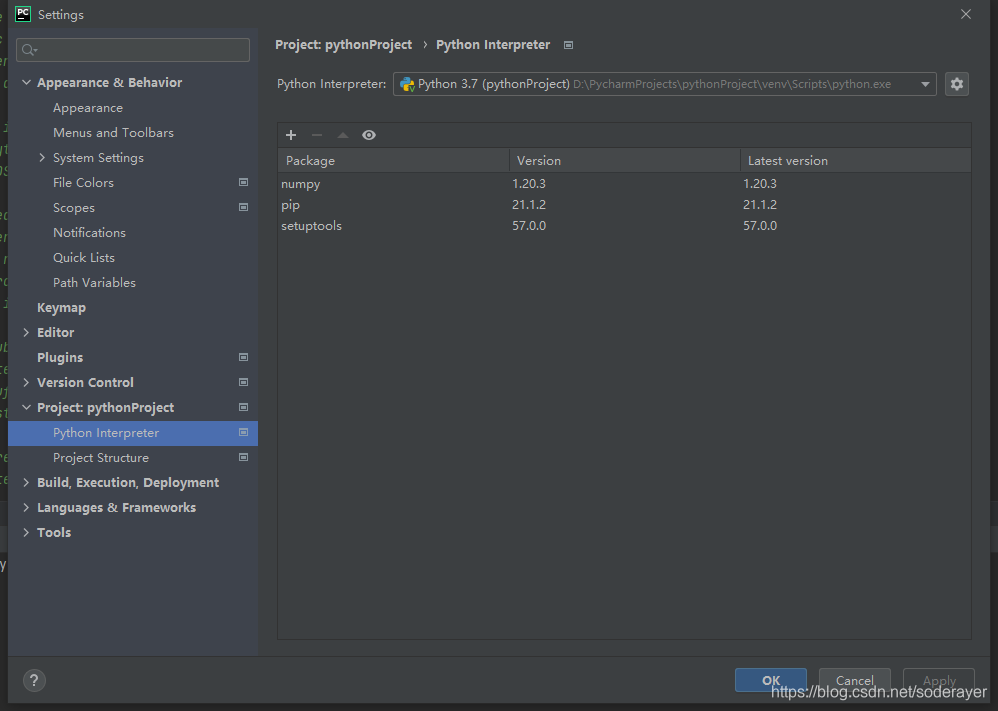Screen dimensions: 998x711
Task: Select the pip package row
Action: point(624,204)
